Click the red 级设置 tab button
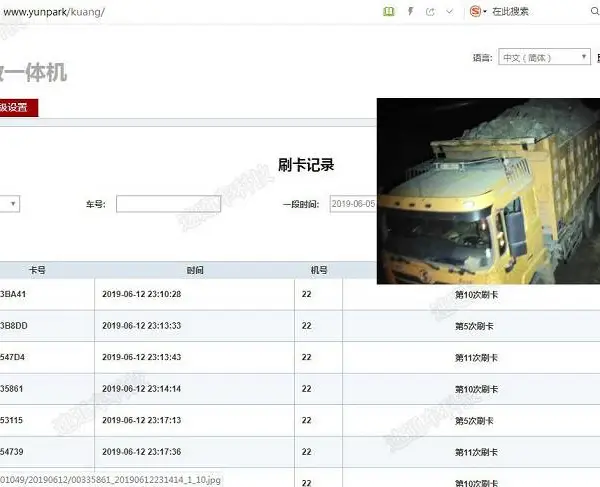 tap(18, 107)
